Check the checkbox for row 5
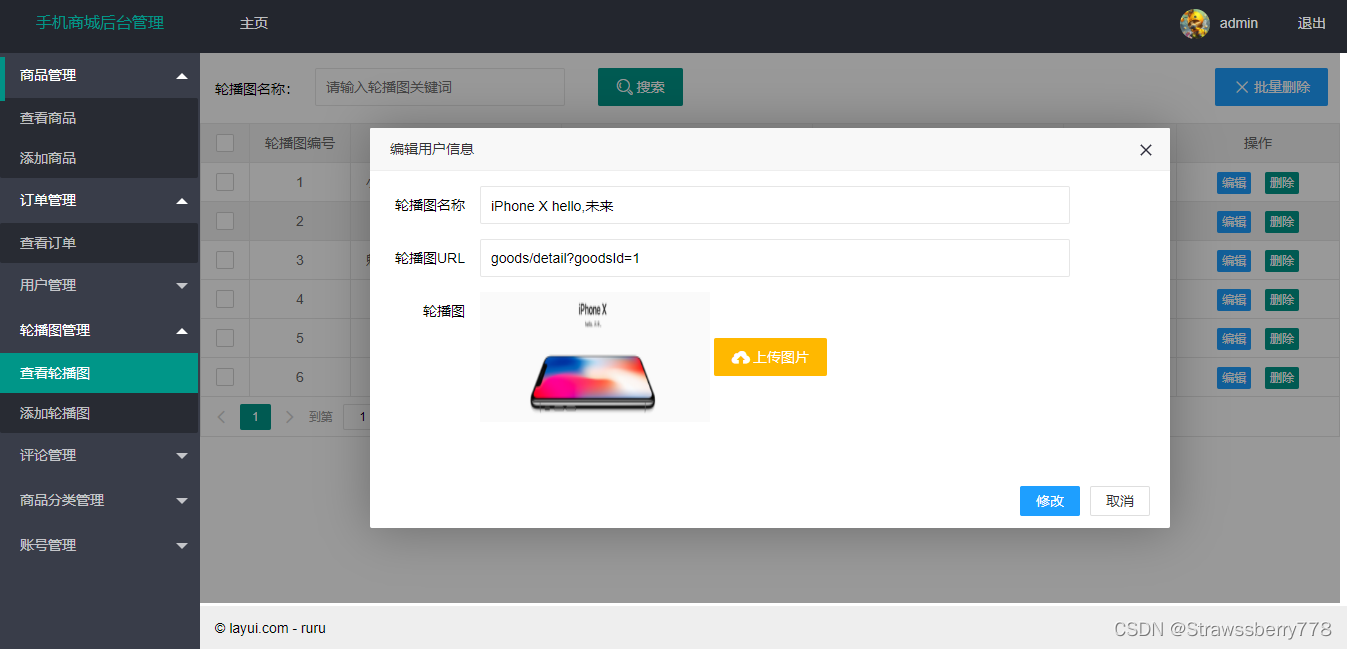The height and width of the screenshot is (649, 1347). [x=225, y=338]
